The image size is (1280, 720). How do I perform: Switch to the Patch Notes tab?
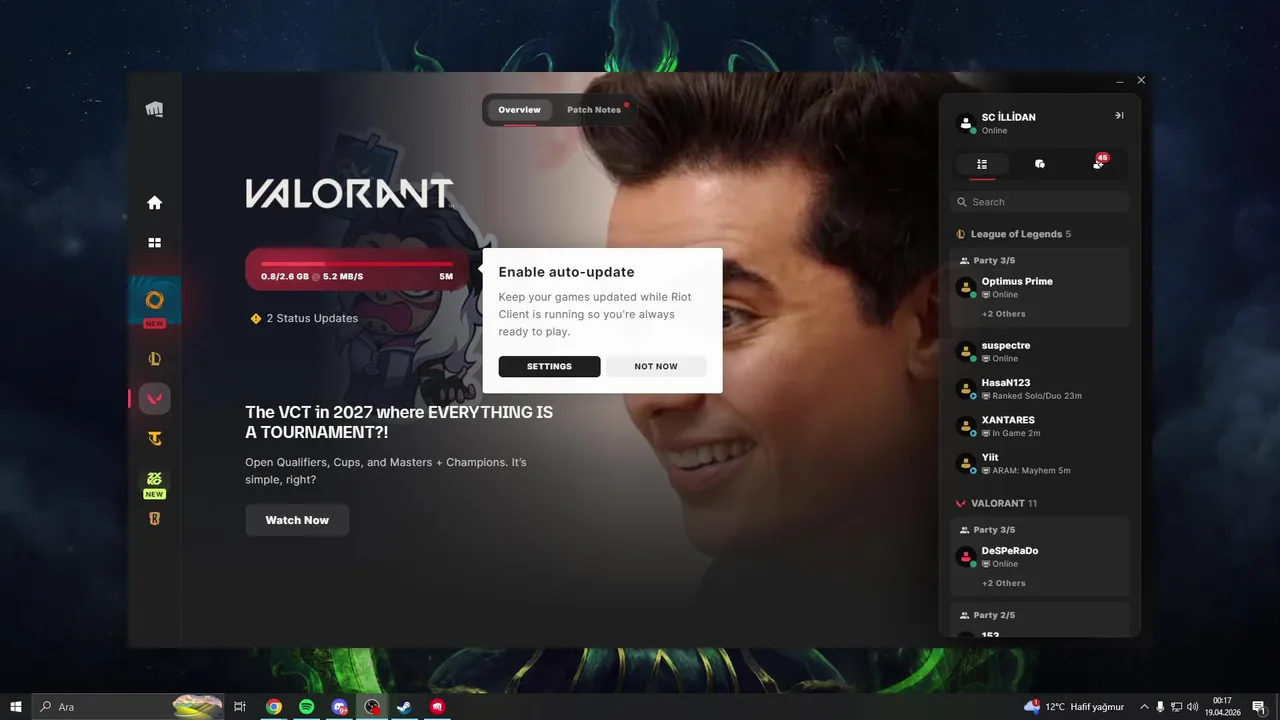[594, 110]
